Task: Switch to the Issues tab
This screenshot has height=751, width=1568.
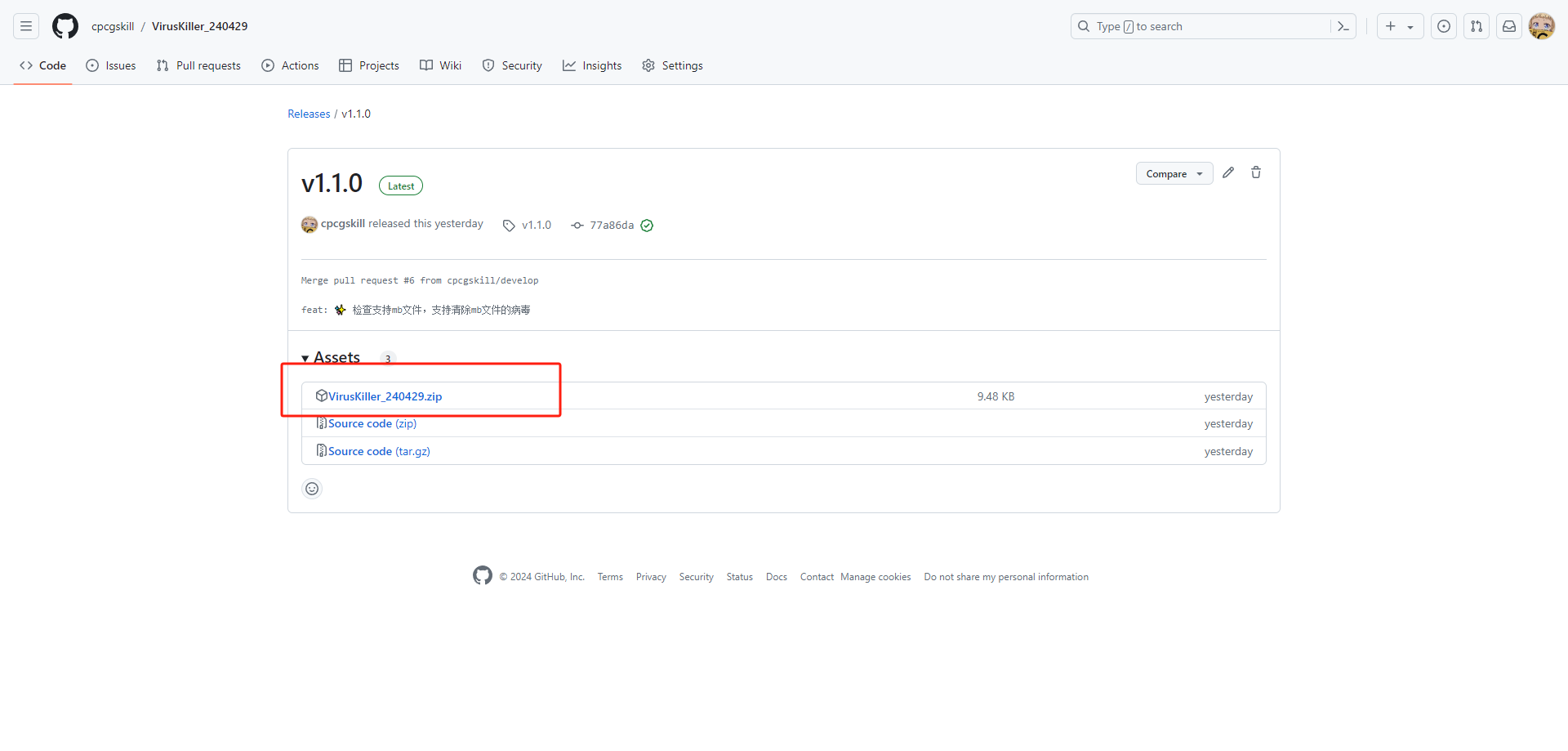Action: pos(111,65)
